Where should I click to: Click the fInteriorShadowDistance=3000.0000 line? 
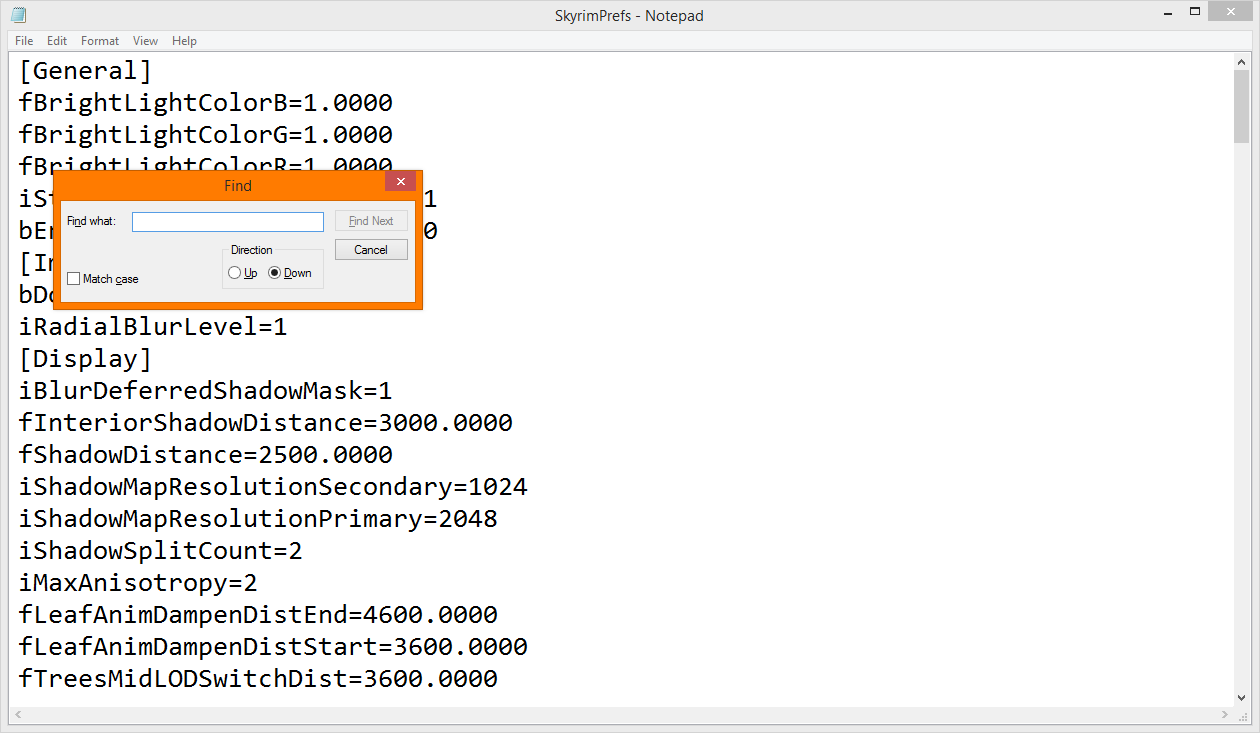tap(265, 423)
